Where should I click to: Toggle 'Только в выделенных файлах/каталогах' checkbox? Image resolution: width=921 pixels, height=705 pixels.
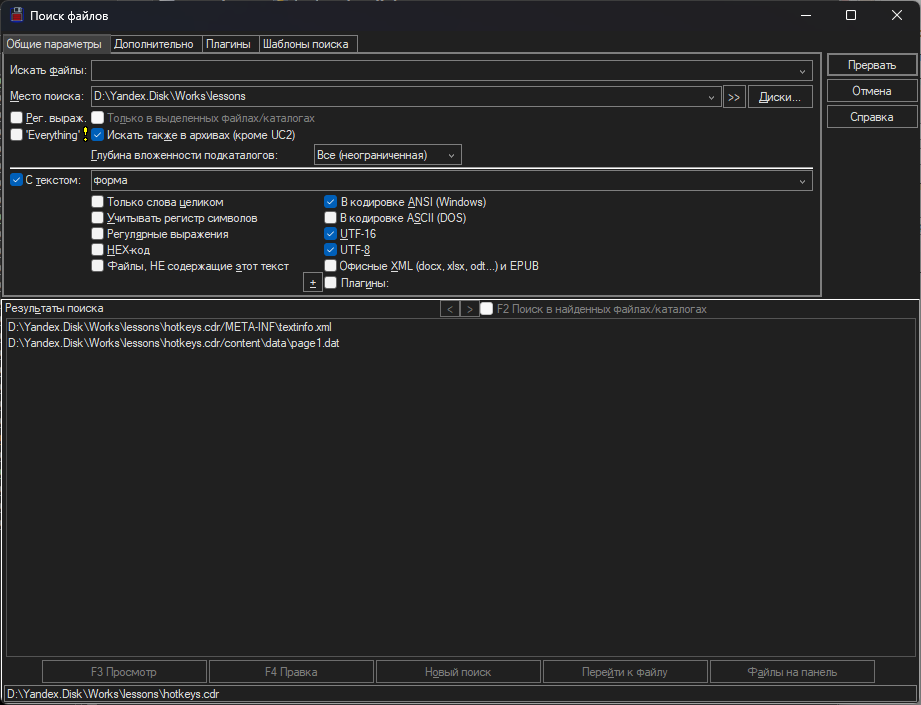pyautogui.click(x=98, y=118)
